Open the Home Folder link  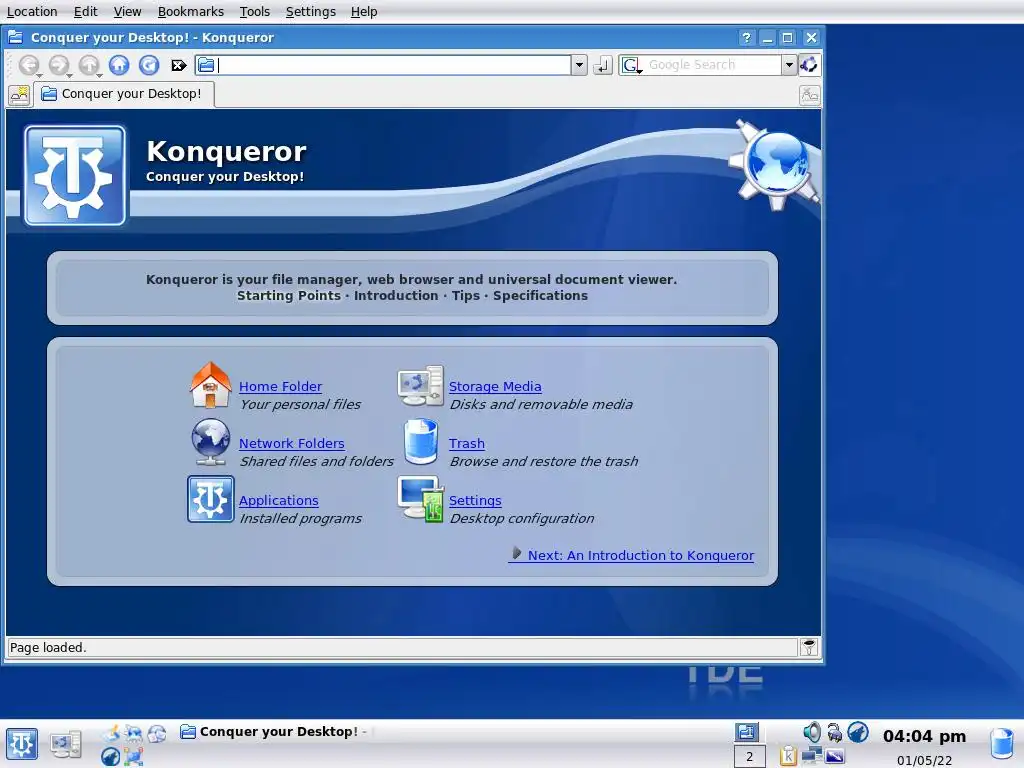click(280, 387)
